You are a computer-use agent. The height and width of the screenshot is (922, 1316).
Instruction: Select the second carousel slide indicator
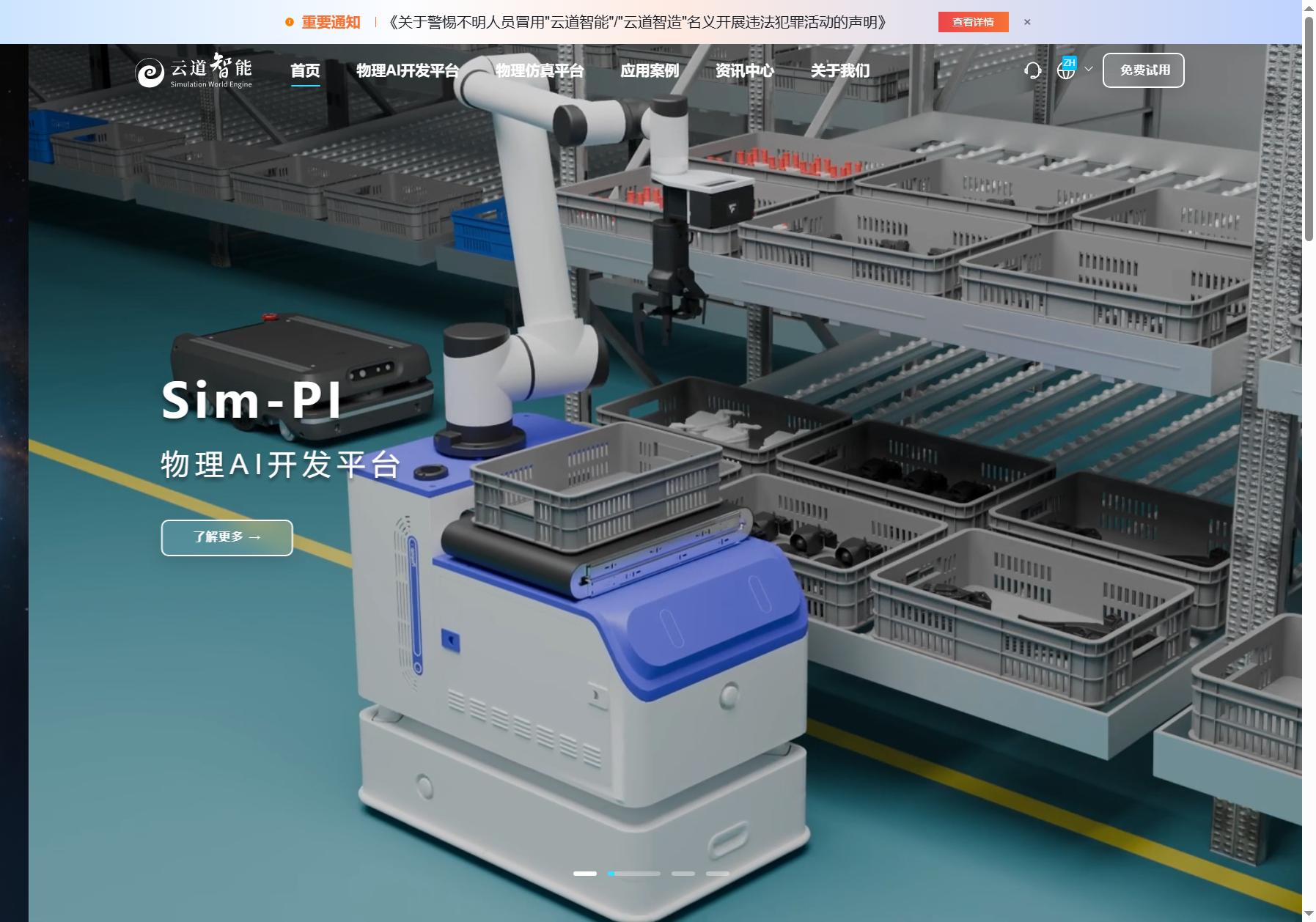tap(634, 874)
